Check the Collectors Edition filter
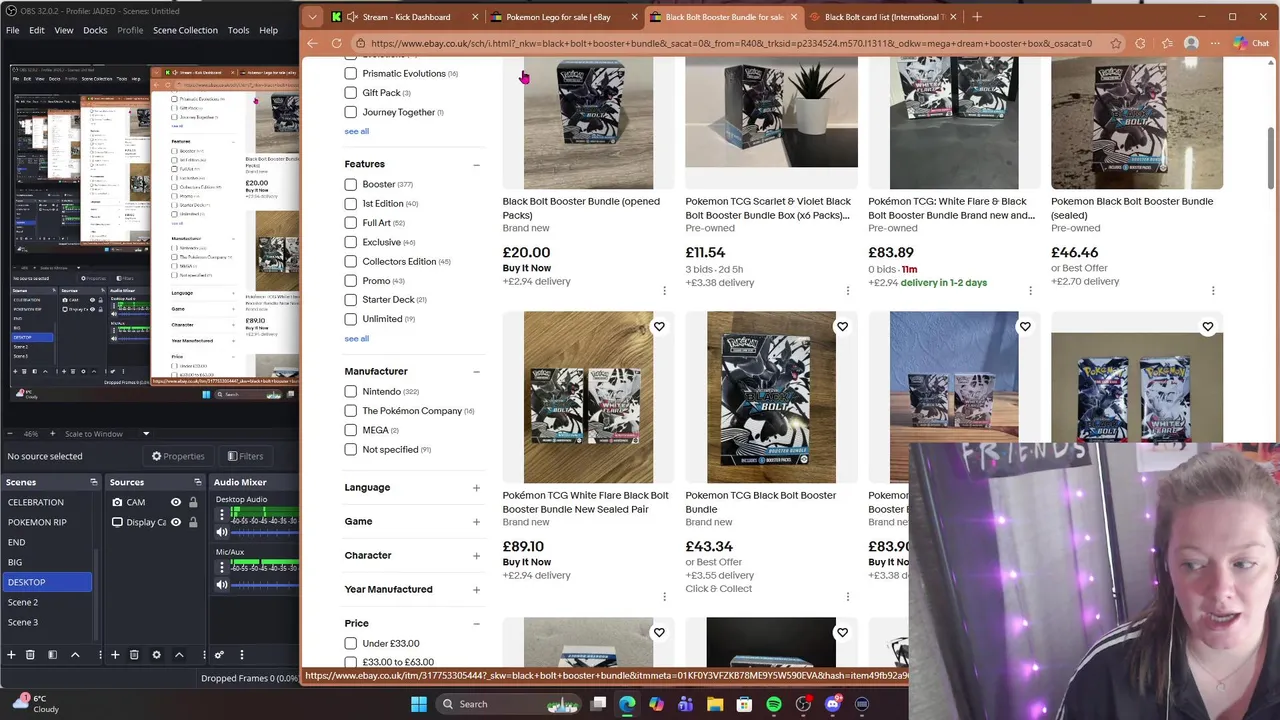 350,261
